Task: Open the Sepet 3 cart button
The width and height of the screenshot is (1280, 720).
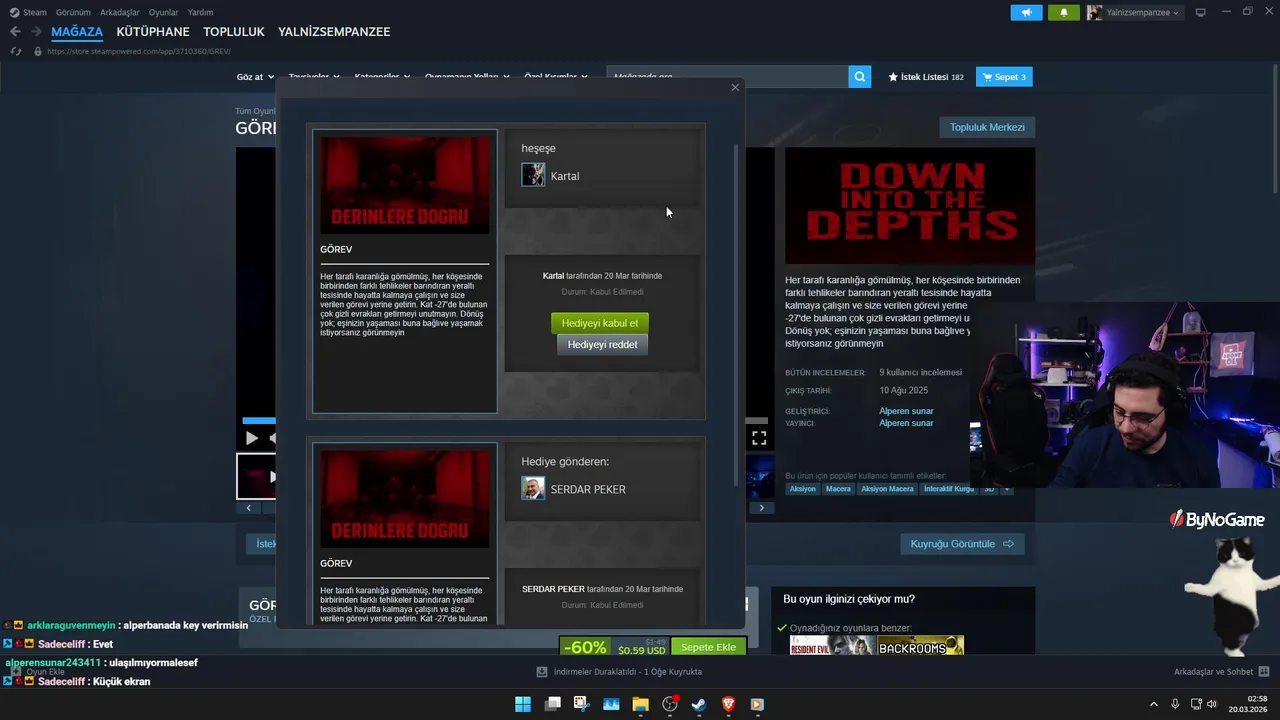Action: (x=1004, y=77)
